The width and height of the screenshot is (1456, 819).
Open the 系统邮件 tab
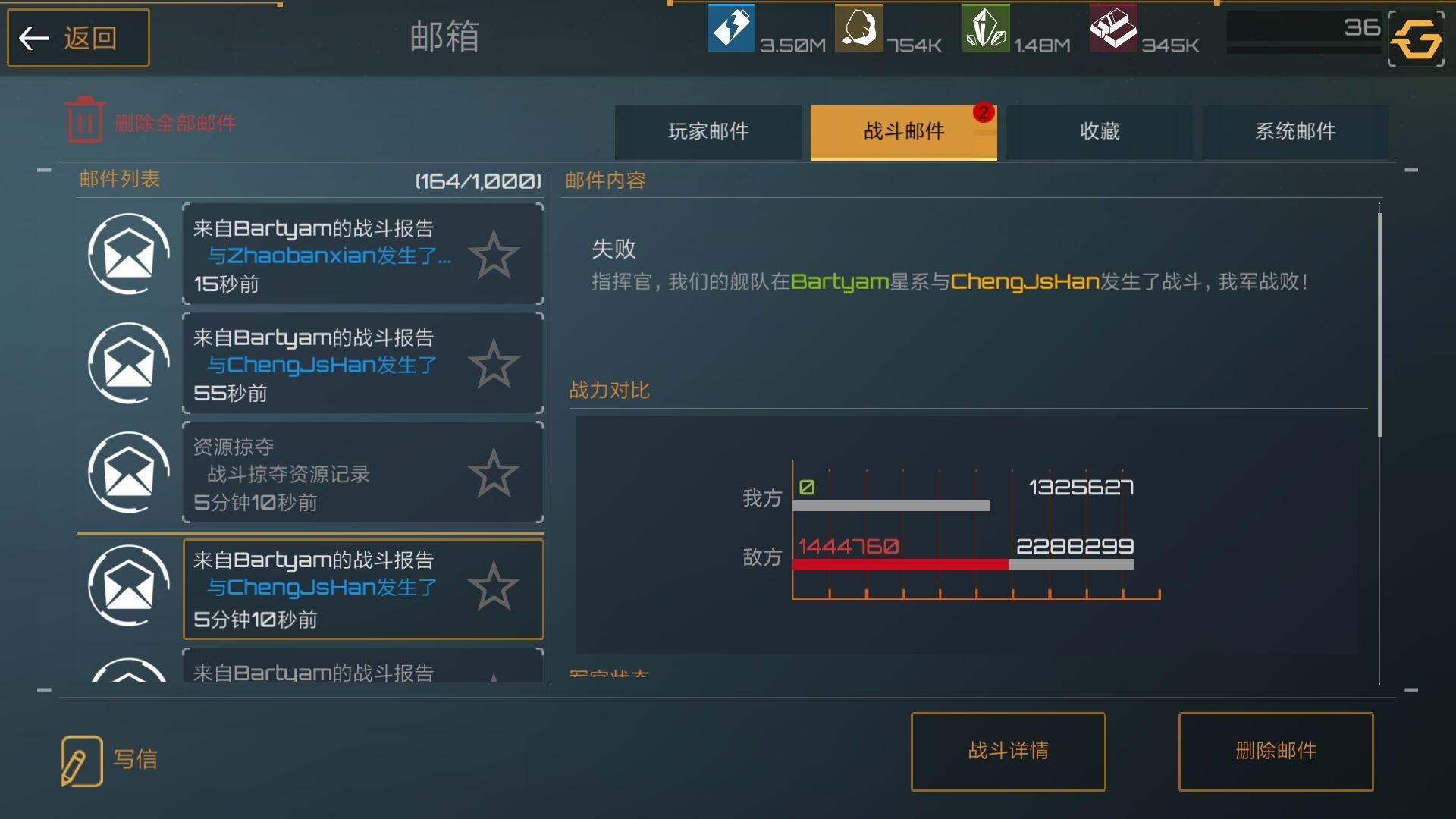pyautogui.click(x=1295, y=132)
